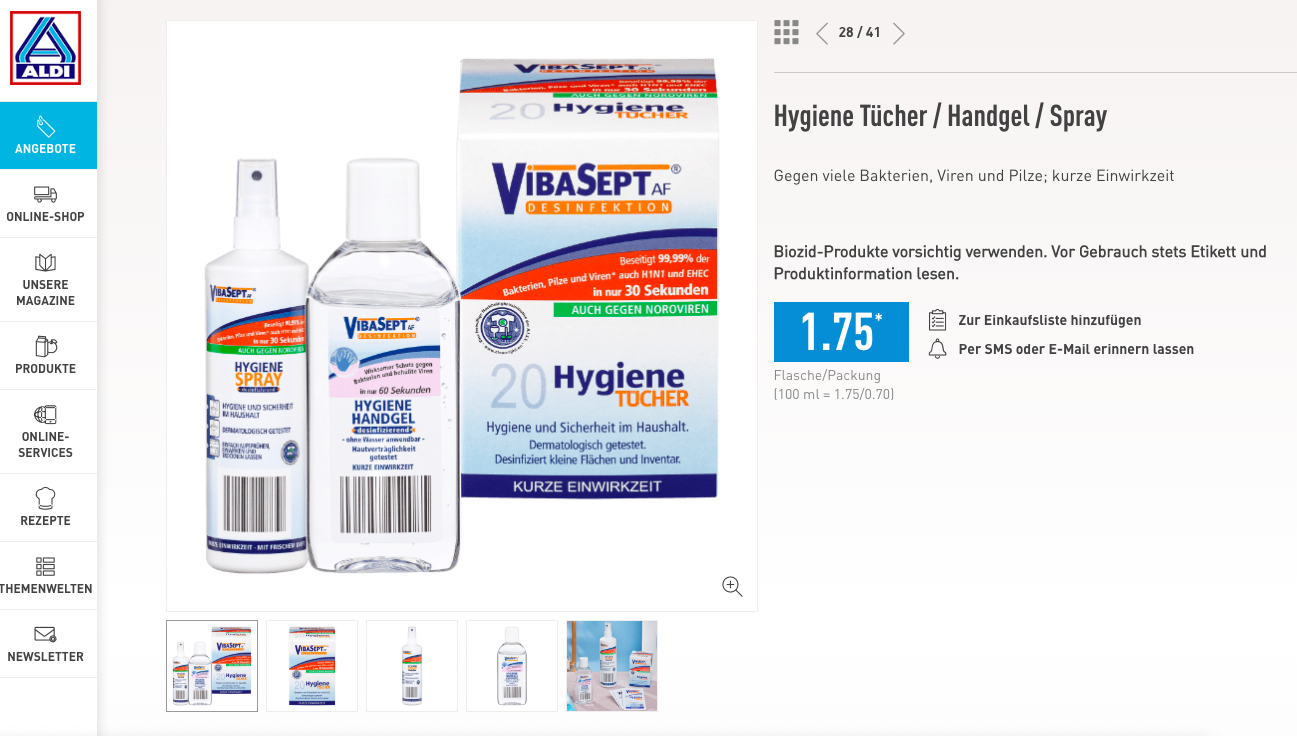The image size is (1297, 736).
Task: Zoom product image with magnifier icon
Action: [x=732, y=587]
